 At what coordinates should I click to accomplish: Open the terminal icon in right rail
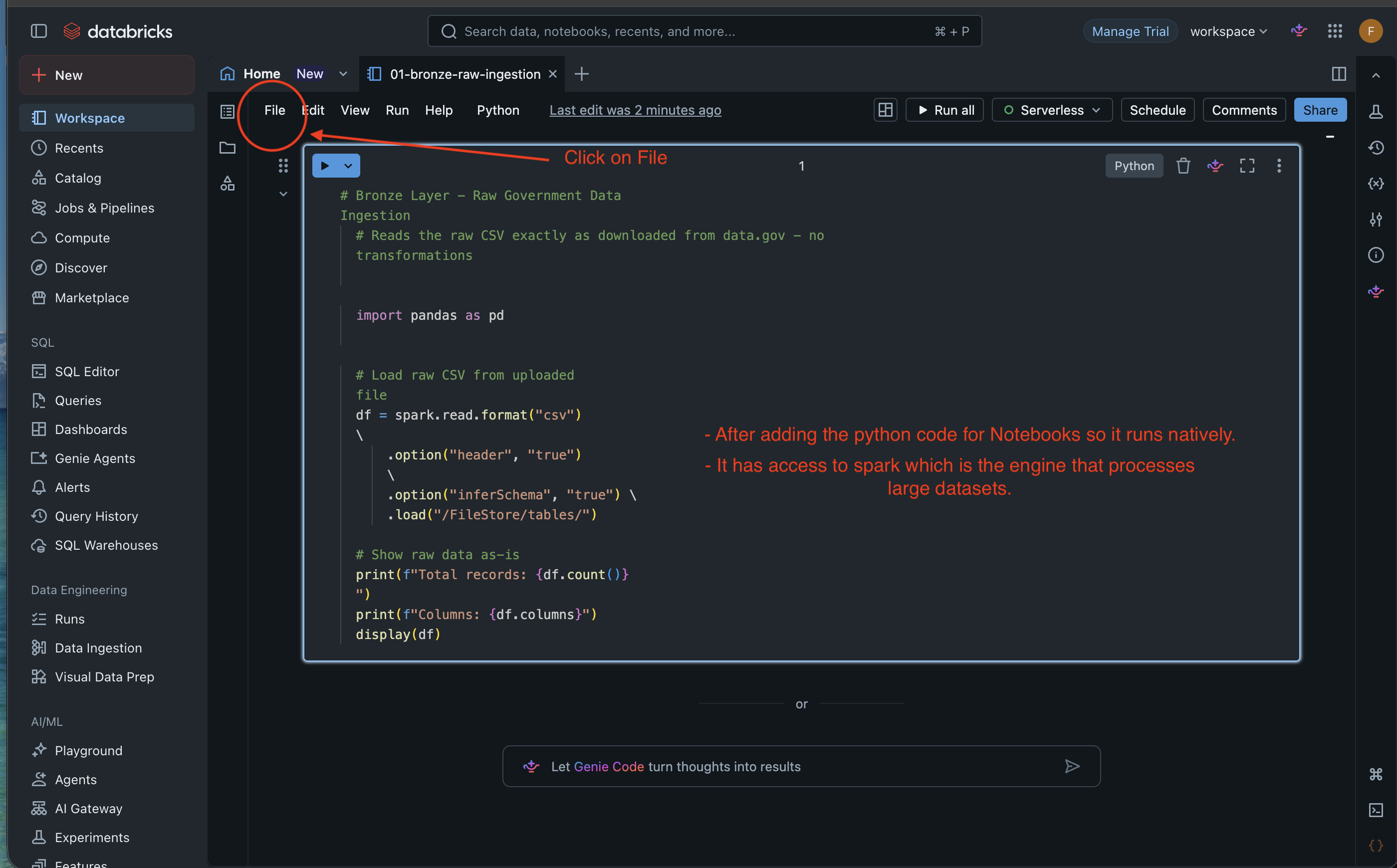tap(1376, 810)
